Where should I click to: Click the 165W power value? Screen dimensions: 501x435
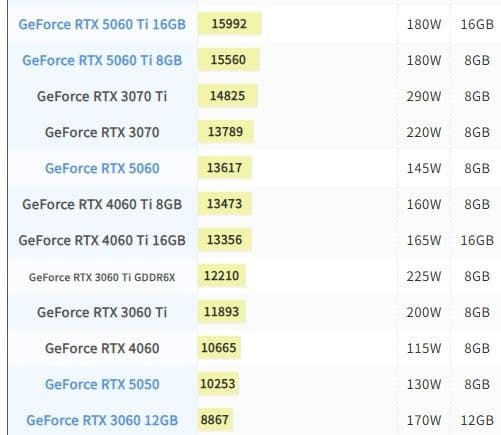pos(424,240)
